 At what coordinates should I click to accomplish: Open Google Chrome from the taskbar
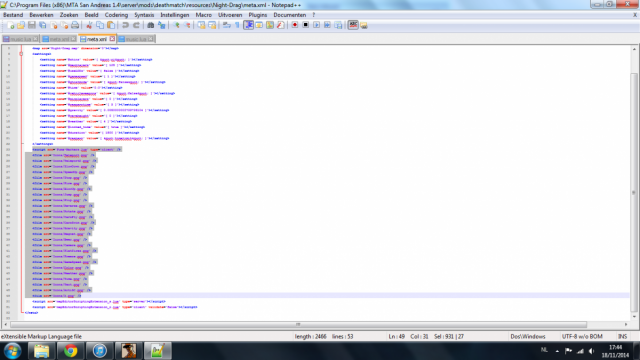tap(70, 351)
